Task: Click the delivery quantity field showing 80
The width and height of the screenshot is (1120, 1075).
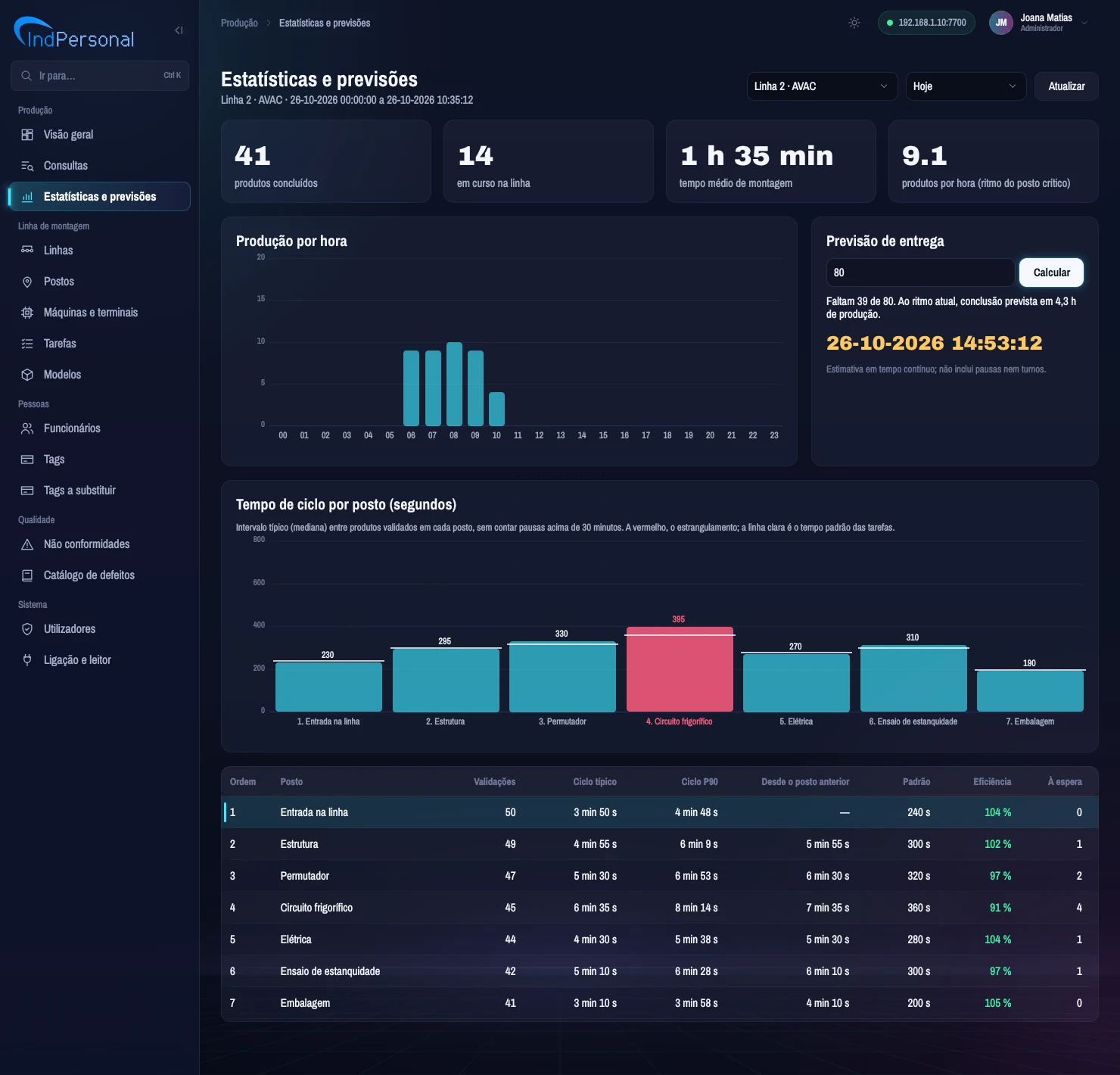Action: click(920, 273)
